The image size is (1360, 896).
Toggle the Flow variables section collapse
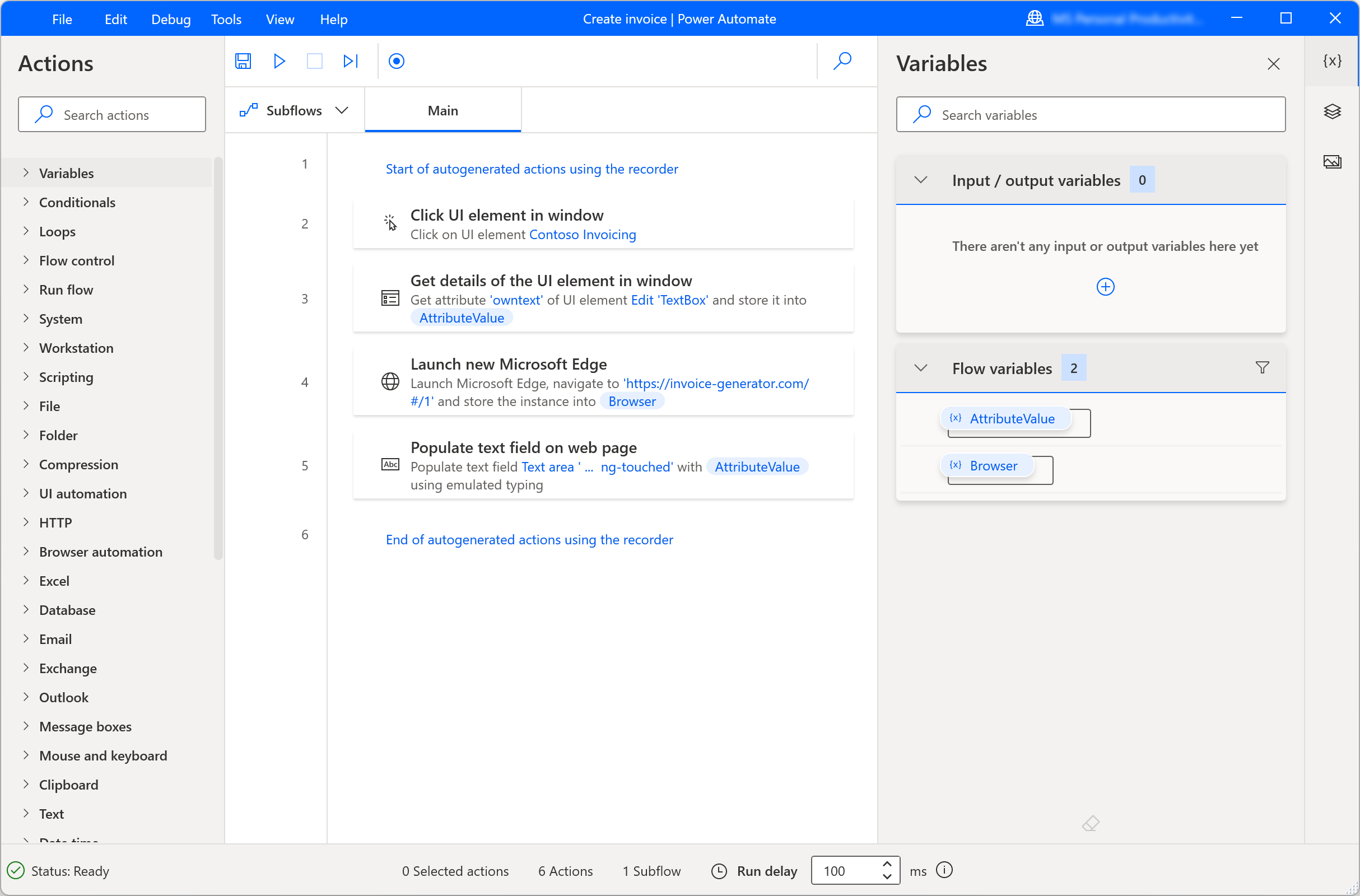(921, 367)
